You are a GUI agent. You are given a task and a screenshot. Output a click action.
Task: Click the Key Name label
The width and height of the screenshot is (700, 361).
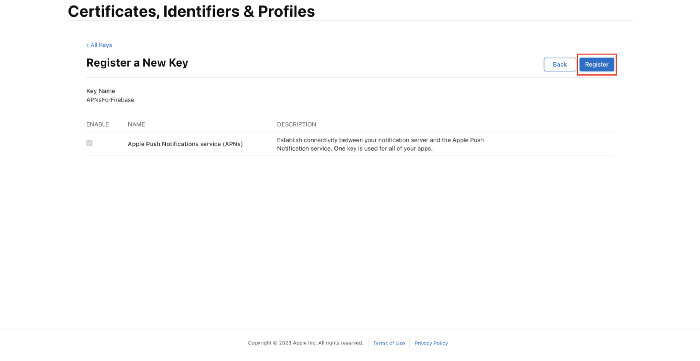101,91
